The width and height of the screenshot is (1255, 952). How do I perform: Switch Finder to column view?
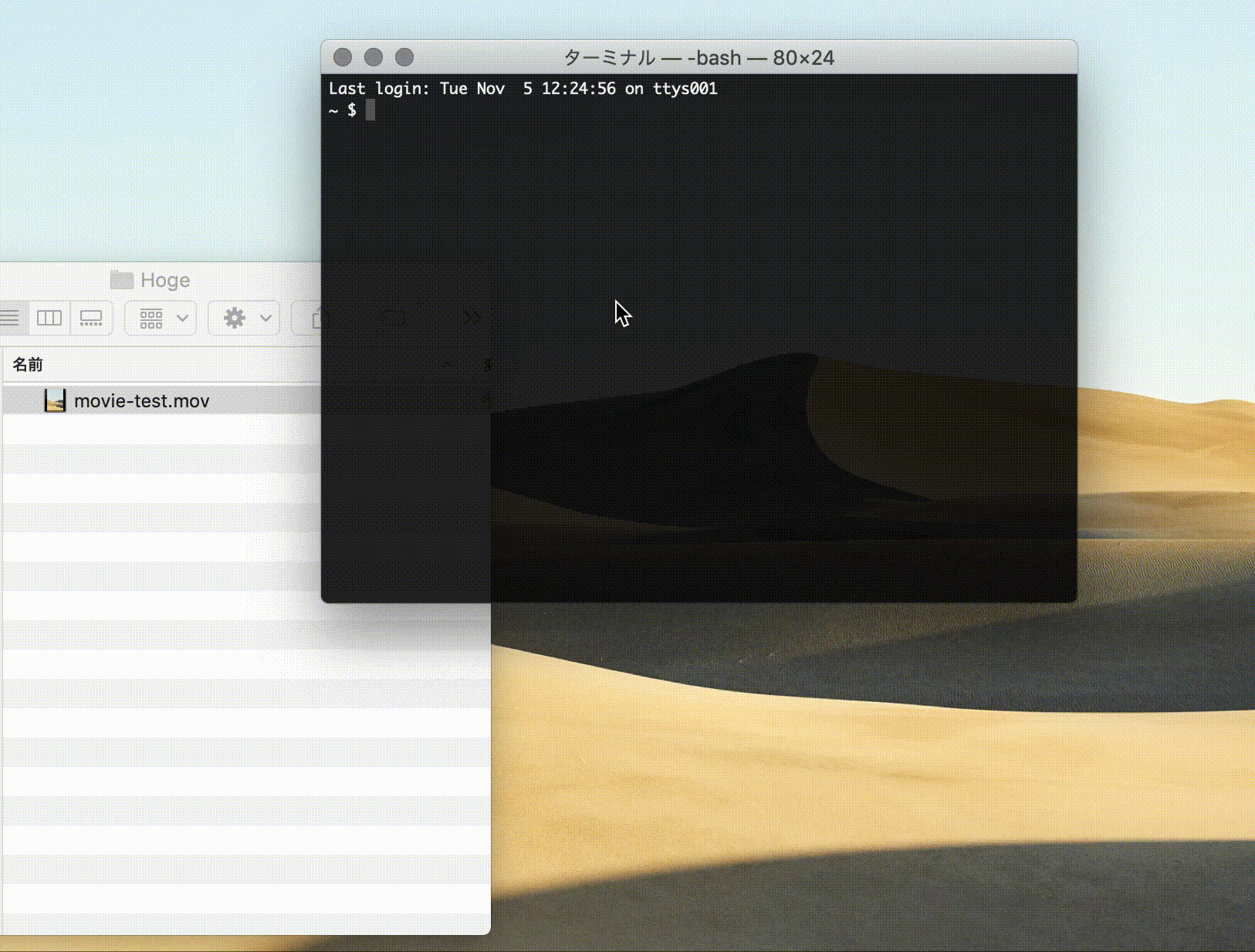(49, 318)
